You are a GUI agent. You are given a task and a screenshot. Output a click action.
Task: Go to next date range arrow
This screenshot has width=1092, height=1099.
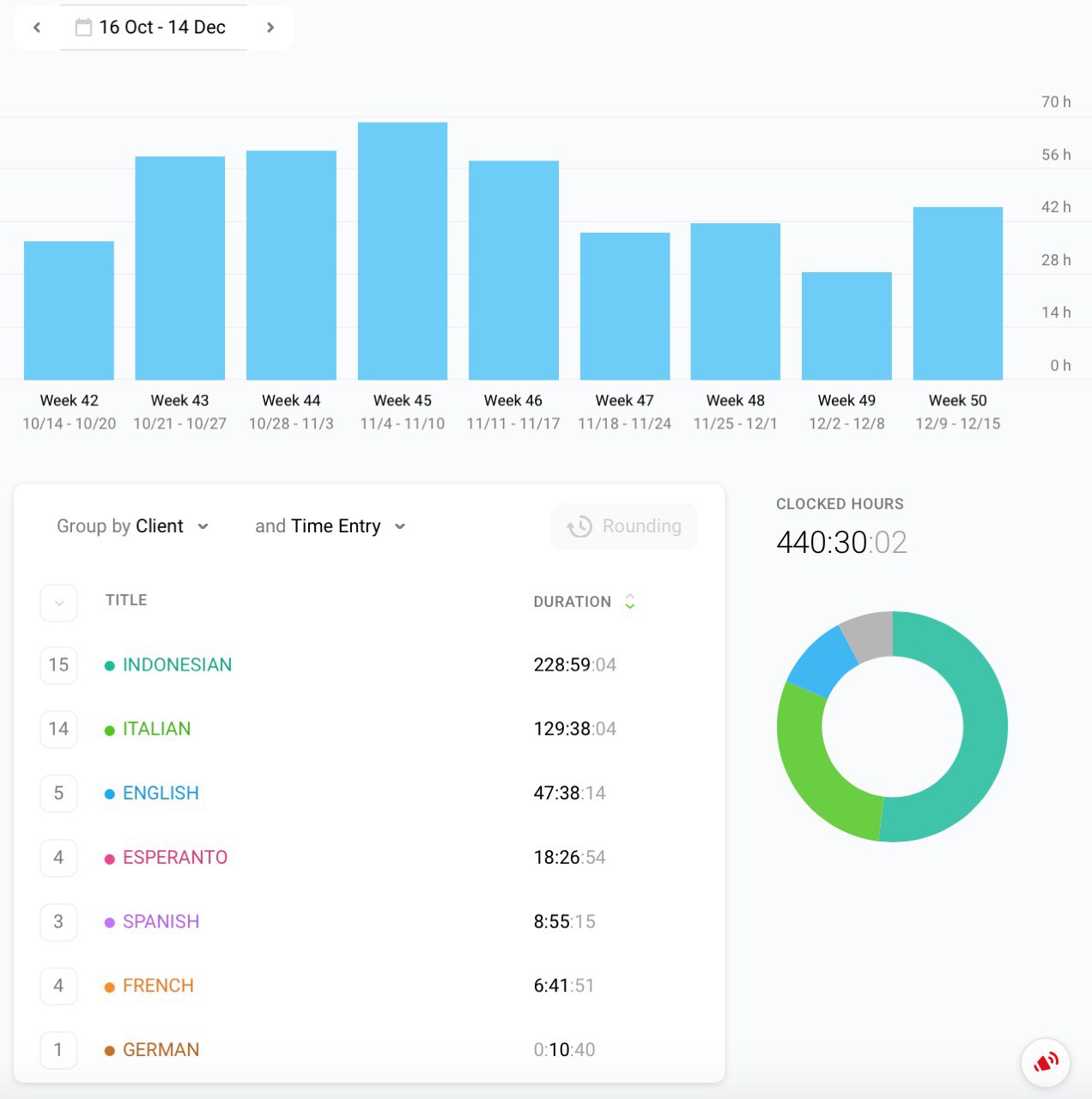pos(270,27)
